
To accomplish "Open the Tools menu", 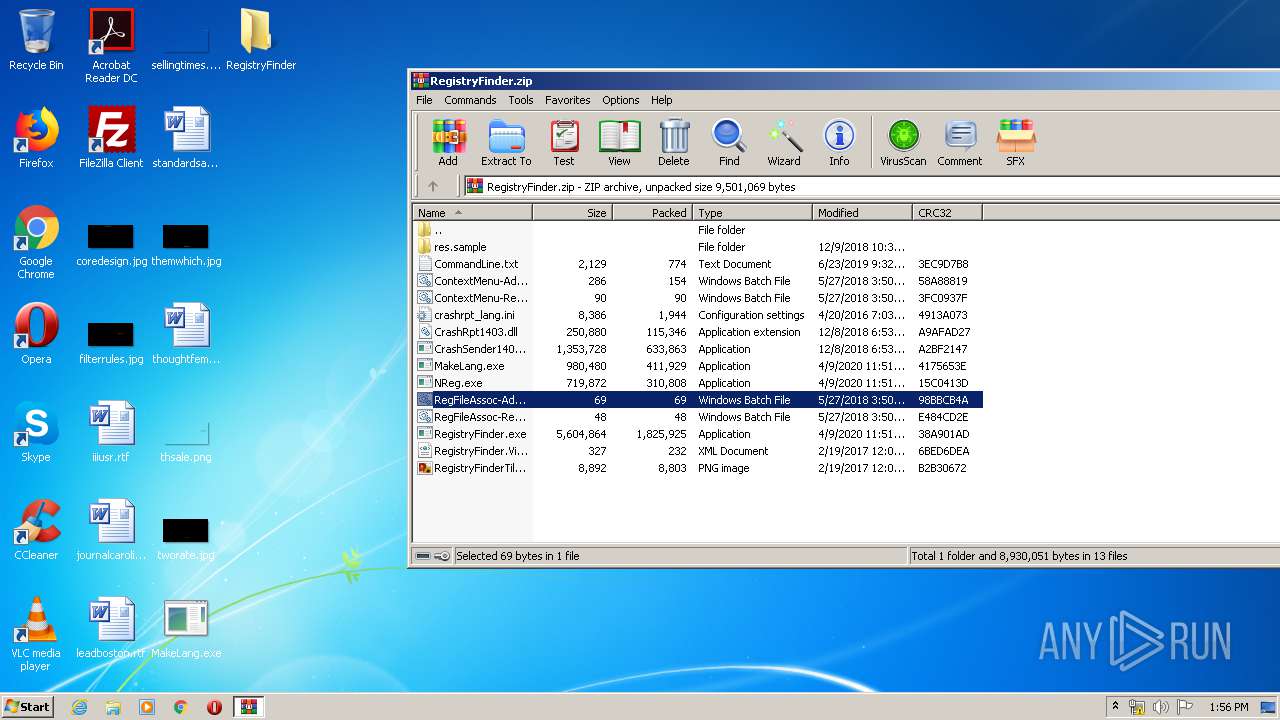I will pyautogui.click(x=520, y=100).
